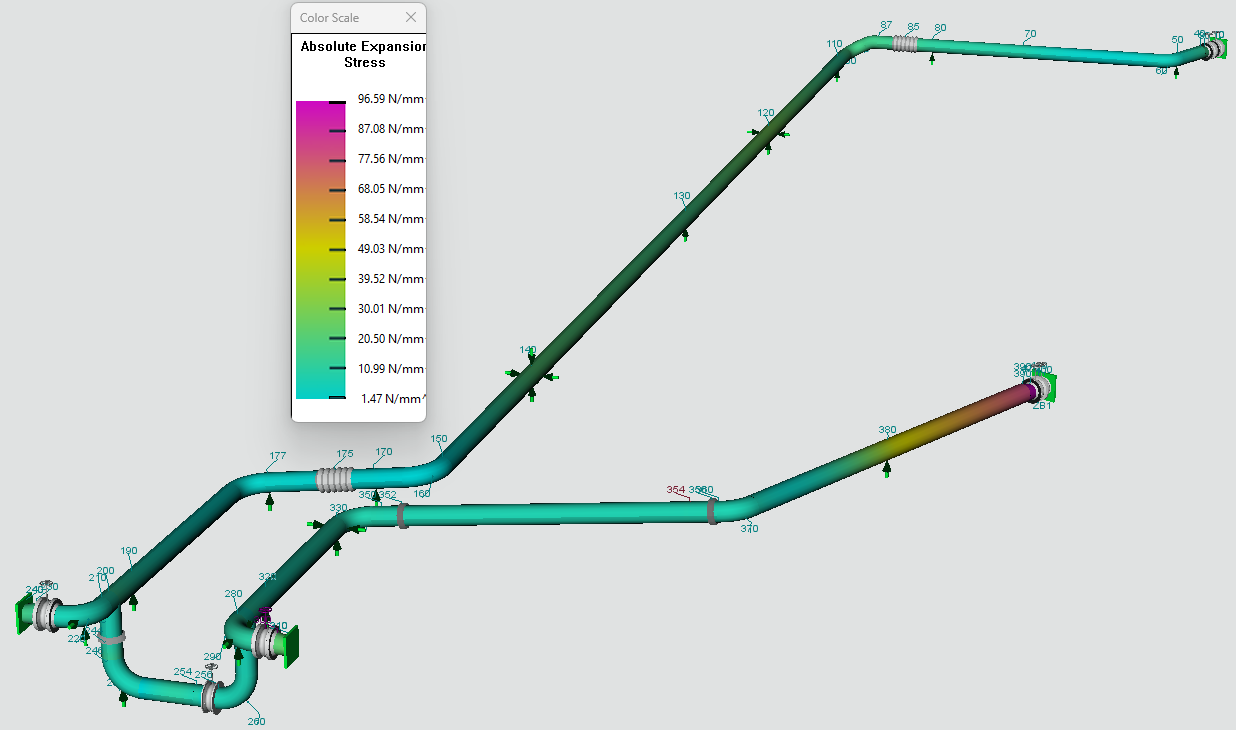Screen dimensions: 1236x730
Task: Click node label 370
Action: click(749, 528)
